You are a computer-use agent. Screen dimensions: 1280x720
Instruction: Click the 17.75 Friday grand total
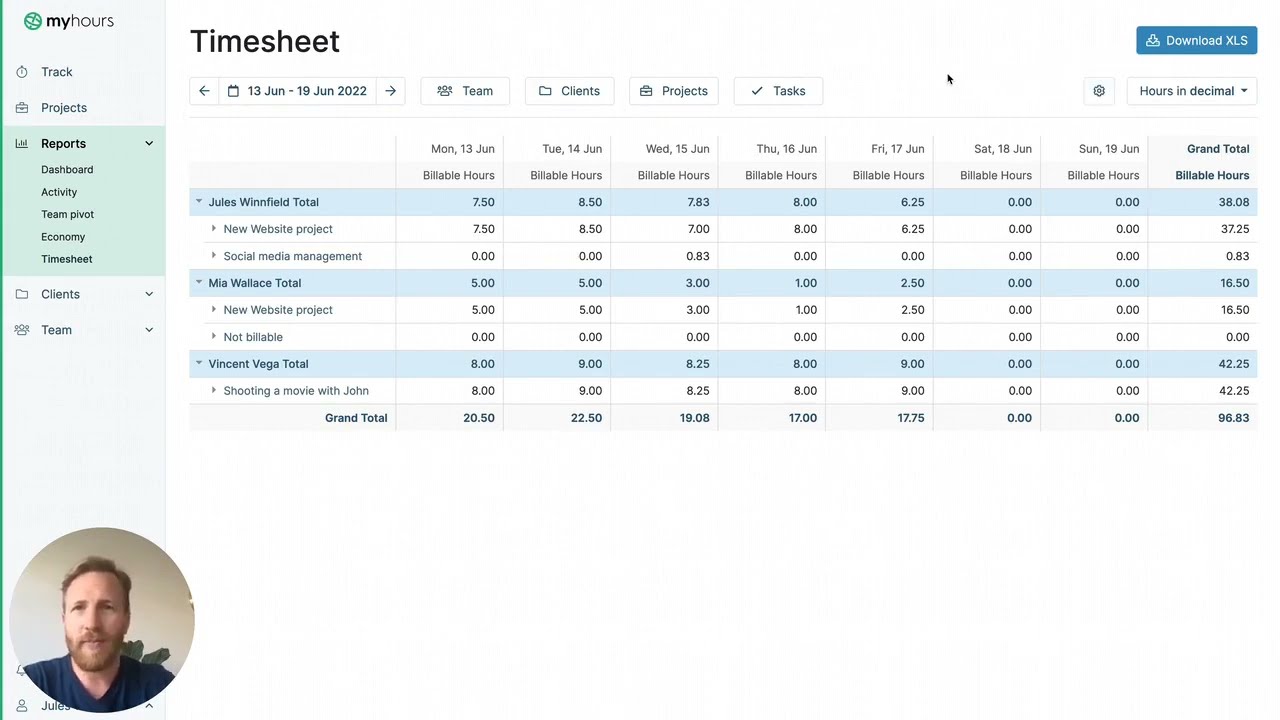point(879,418)
